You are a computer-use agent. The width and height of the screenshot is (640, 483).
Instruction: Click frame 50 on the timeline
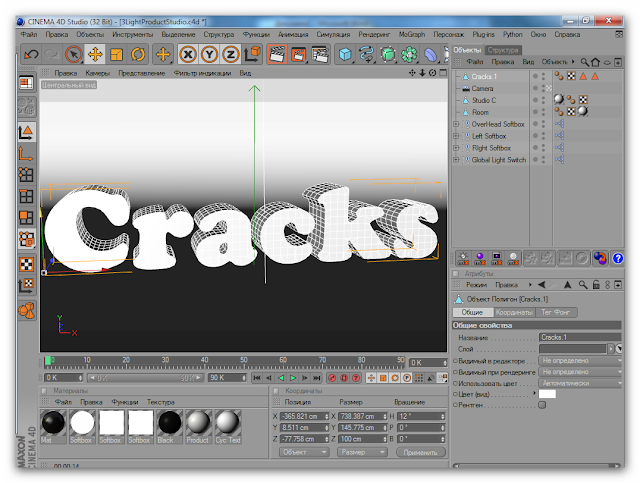click(244, 361)
